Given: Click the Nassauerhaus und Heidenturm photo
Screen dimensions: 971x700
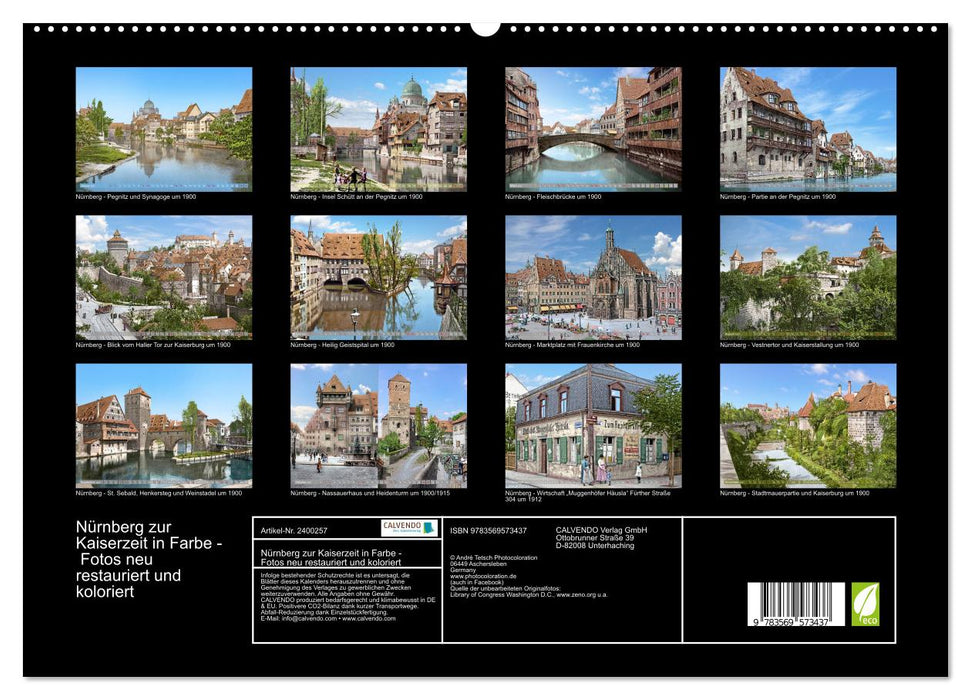Looking at the screenshot, I should 378,426.
